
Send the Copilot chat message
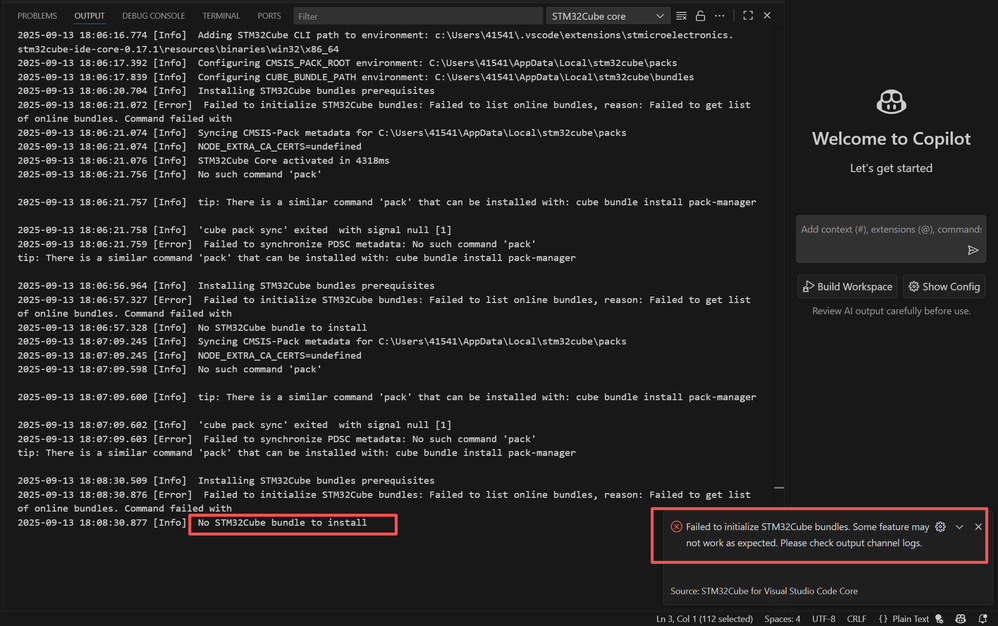pyautogui.click(x=973, y=250)
